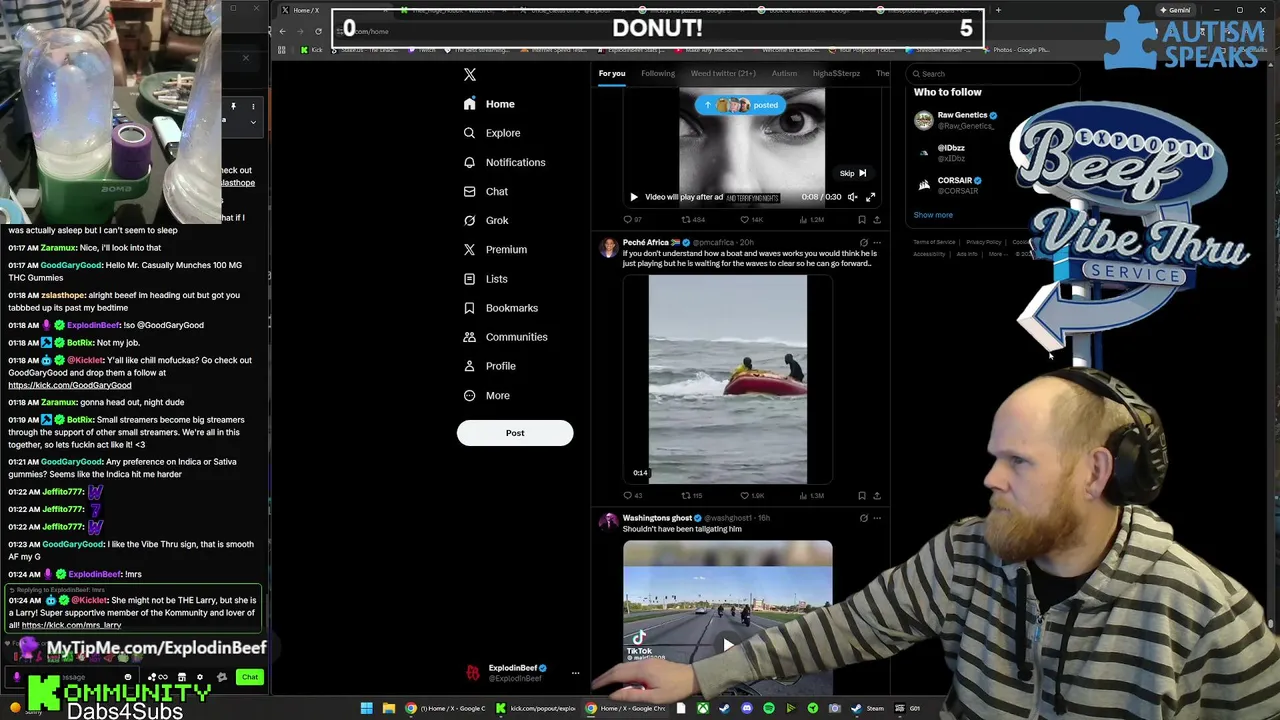Play the ad video
Viewport: 1280px width, 720px height.
[x=633, y=197]
